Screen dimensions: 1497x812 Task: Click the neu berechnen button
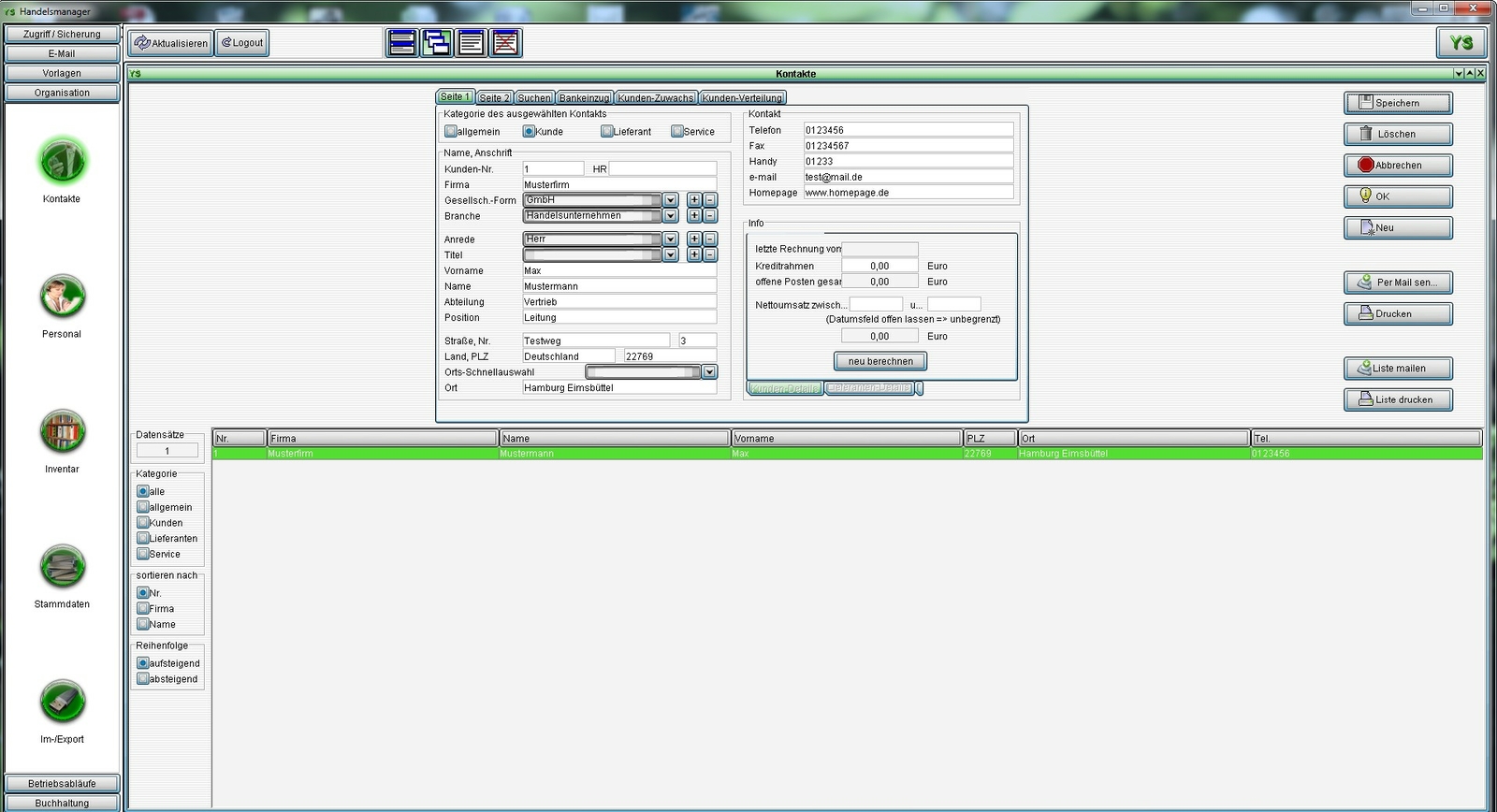pyautogui.click(x=880, y=361)
